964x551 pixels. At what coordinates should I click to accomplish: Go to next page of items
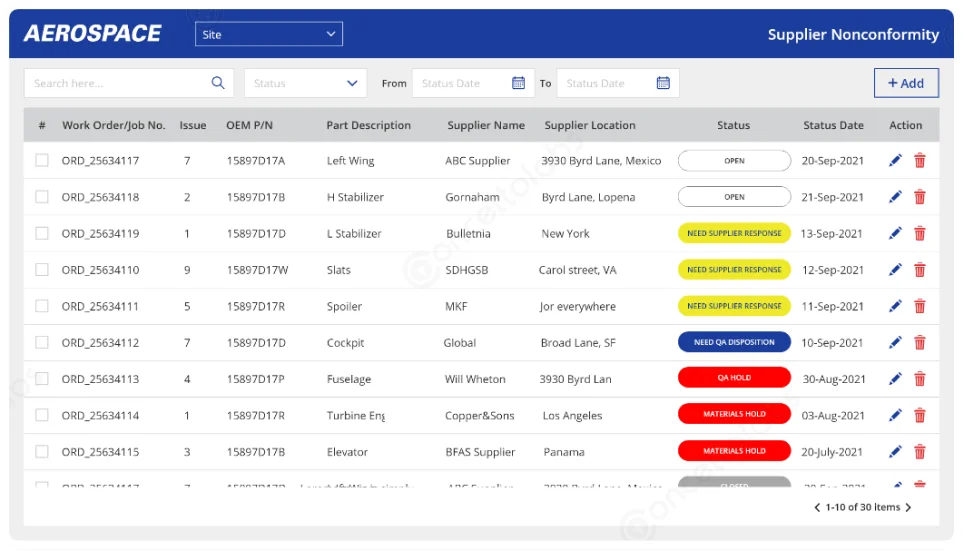click(908, 508)
